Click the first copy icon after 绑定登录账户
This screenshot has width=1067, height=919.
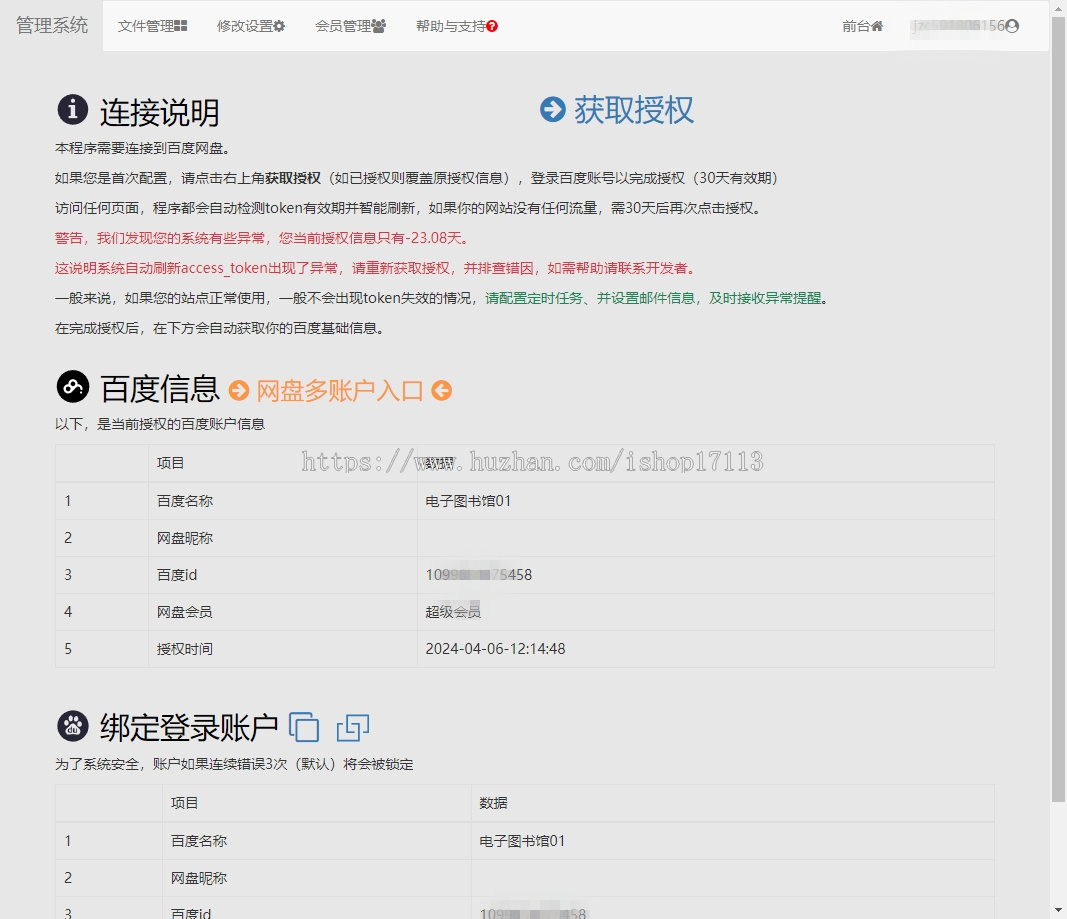[x=304, y=726]
